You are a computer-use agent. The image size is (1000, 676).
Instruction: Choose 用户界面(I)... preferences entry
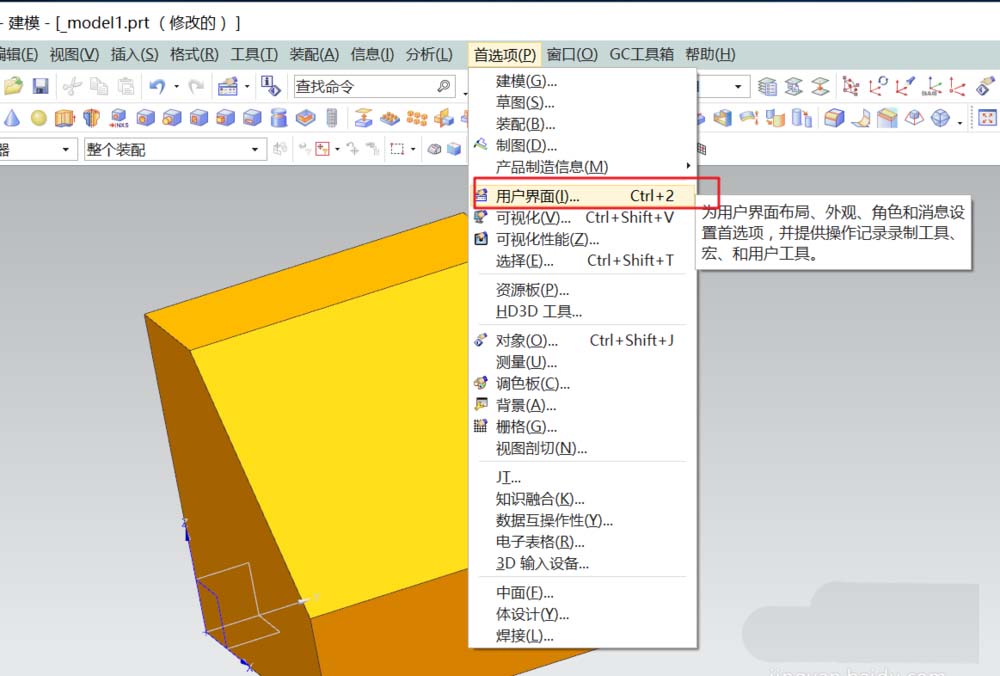(x=583, y=196)
